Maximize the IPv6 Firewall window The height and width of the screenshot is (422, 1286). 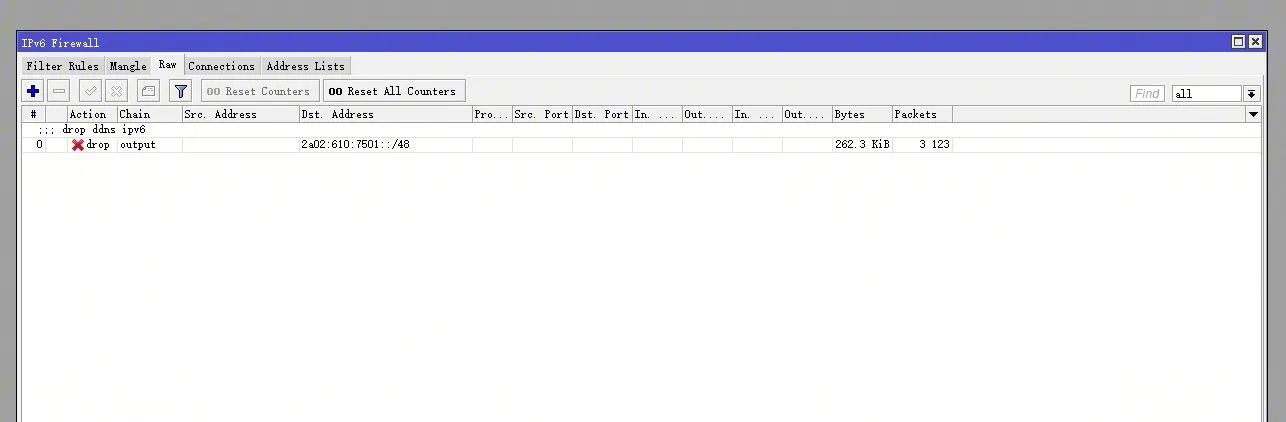coord(1238,42)
